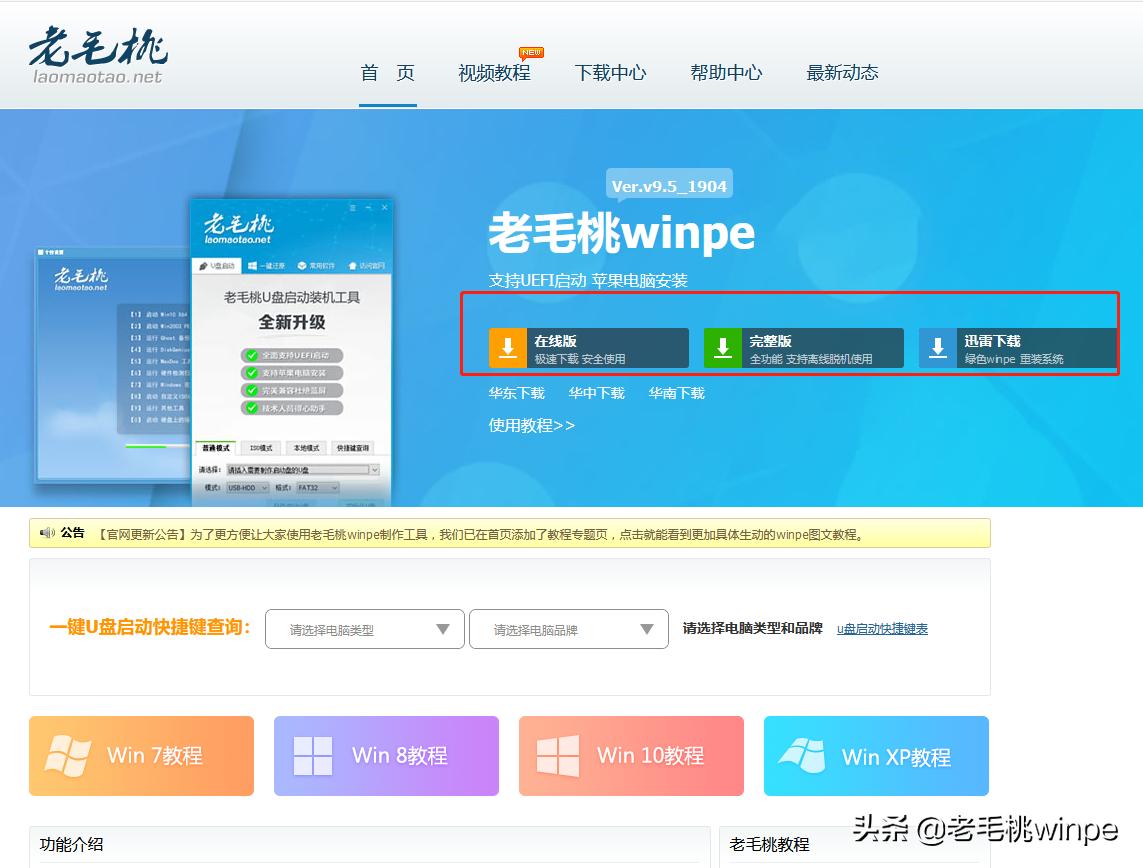The height and width of the screenshot is (868, 1143).
Task: Click the speaker icon beside 公告
Action: (47, 533)
